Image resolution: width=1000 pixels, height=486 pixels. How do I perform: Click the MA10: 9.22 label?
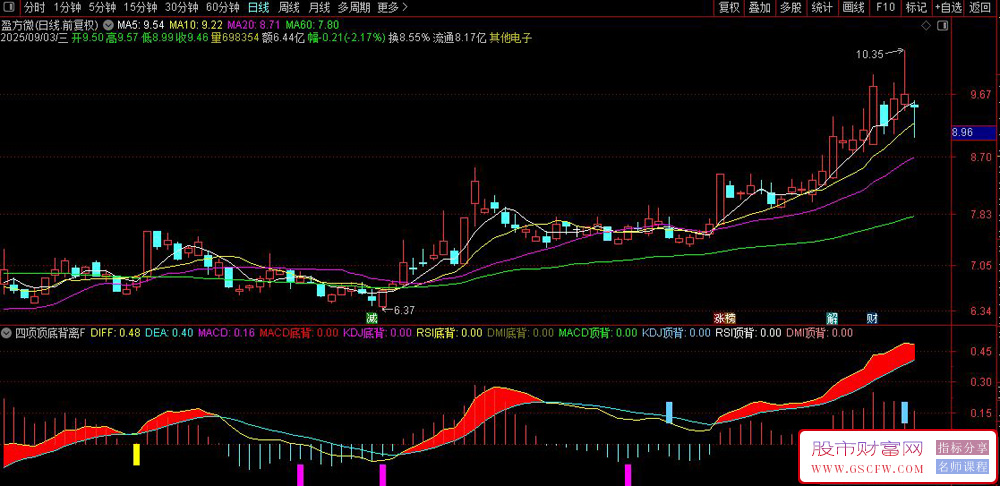[196, 26]
